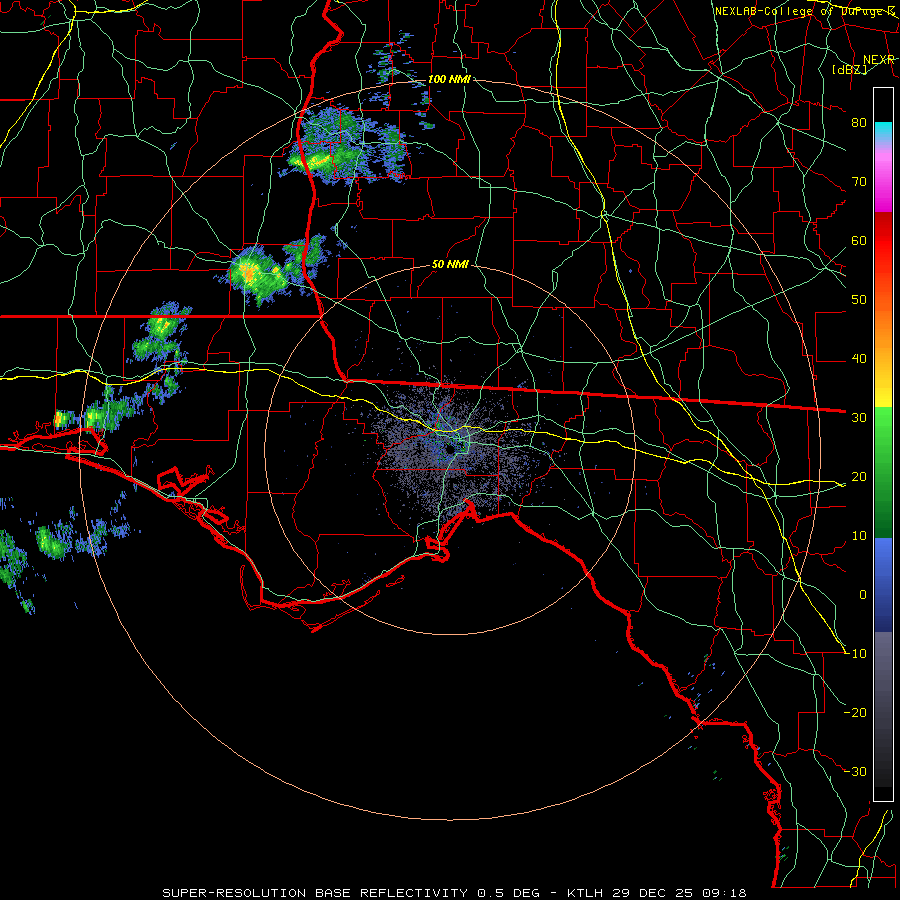Click the -10 dBZ value on the color scale
The height and width of the screenshot is (900, 900).
(x=855, y=654)
